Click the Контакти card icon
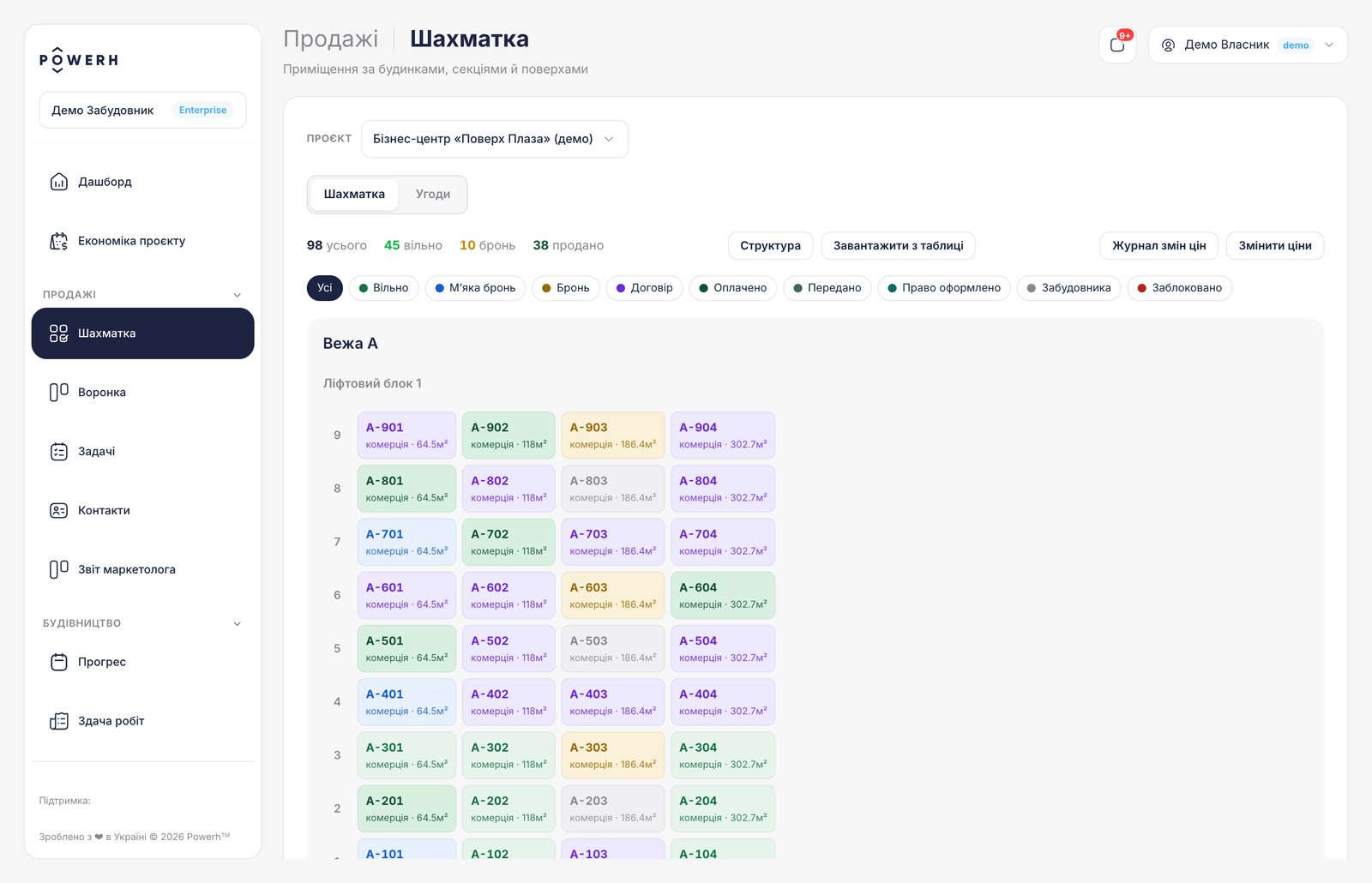 coord(59,510)
